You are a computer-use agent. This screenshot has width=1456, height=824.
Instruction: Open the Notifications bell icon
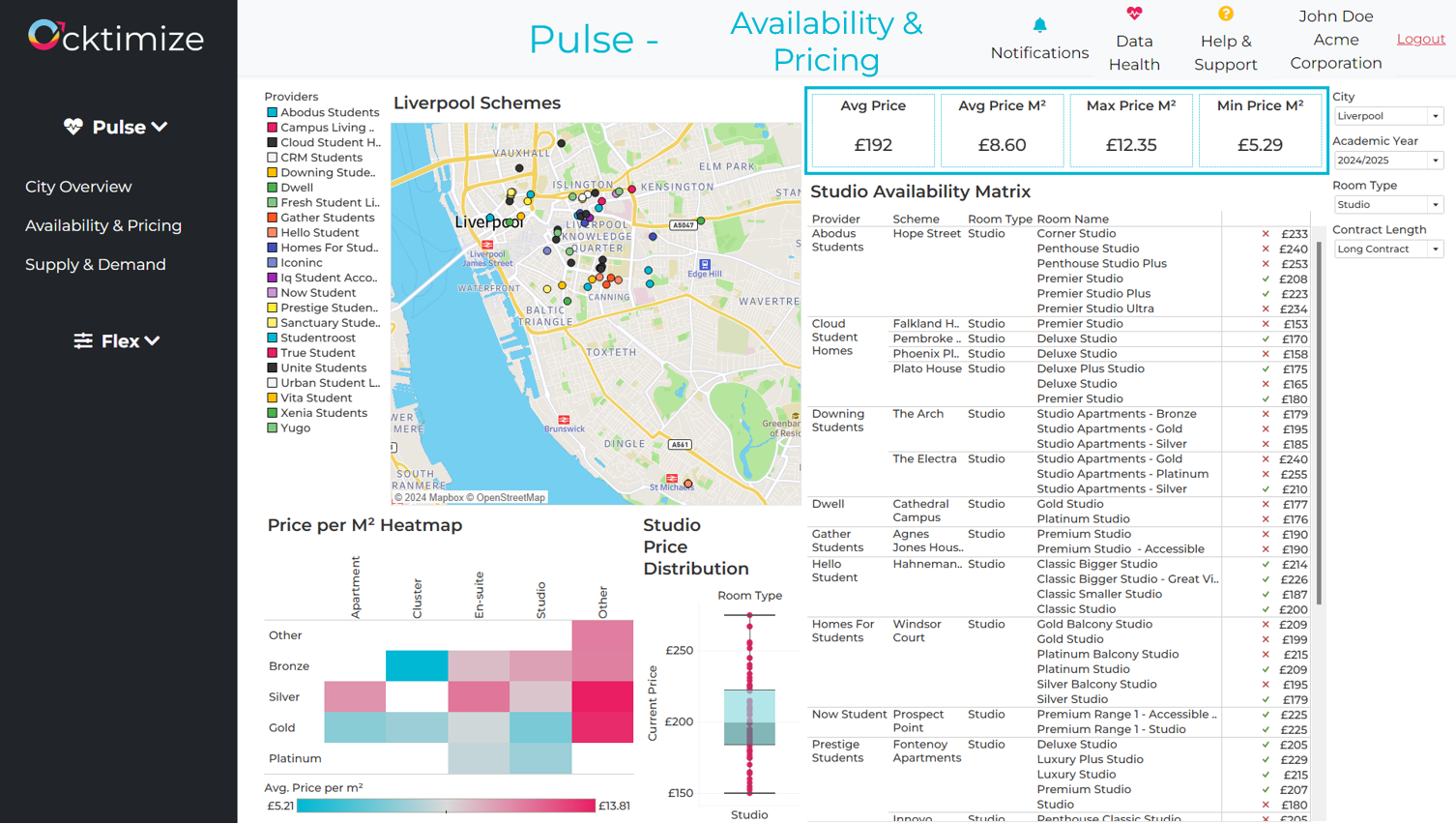[1039, 24]
